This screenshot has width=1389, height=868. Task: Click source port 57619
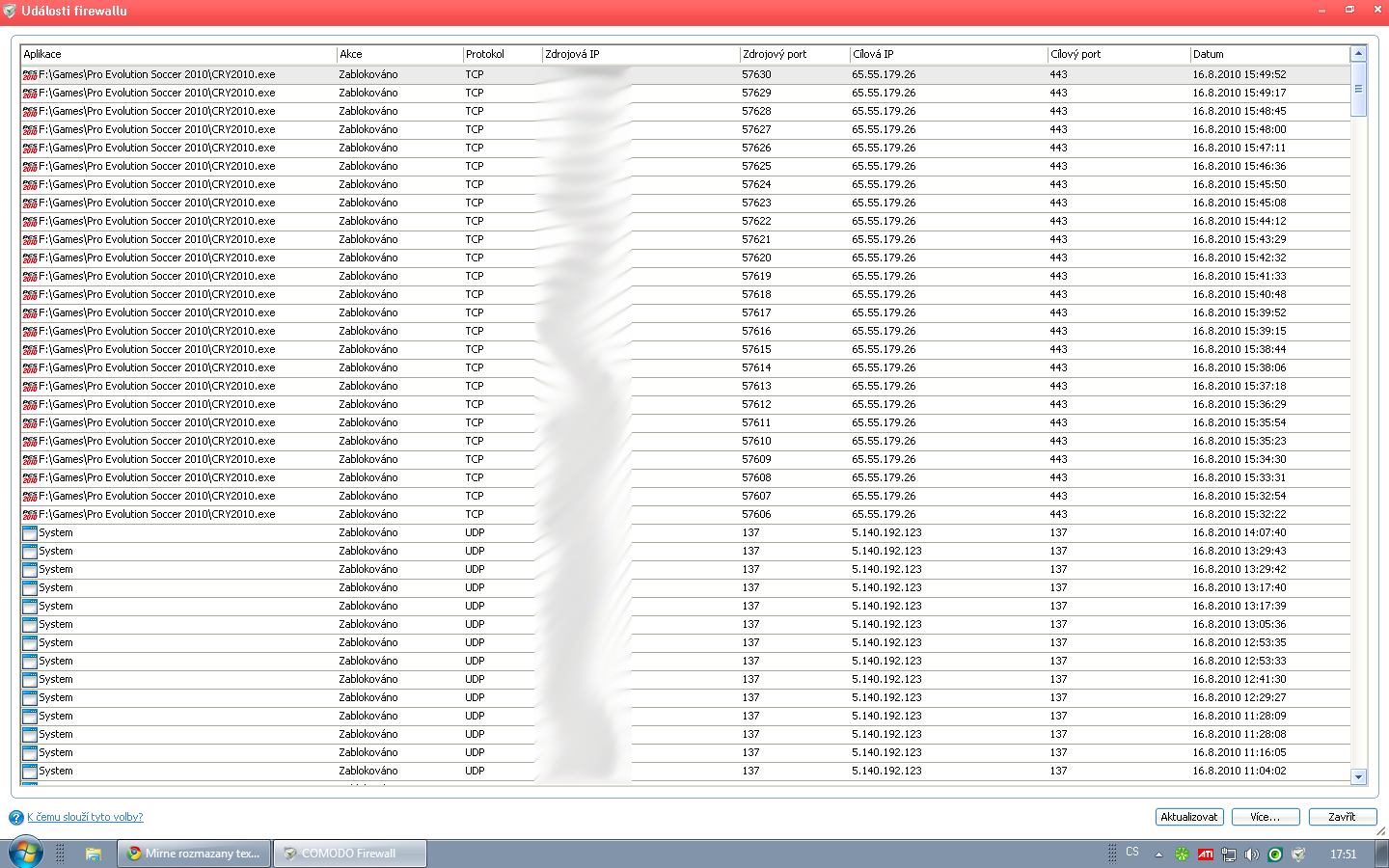(756, 277)
